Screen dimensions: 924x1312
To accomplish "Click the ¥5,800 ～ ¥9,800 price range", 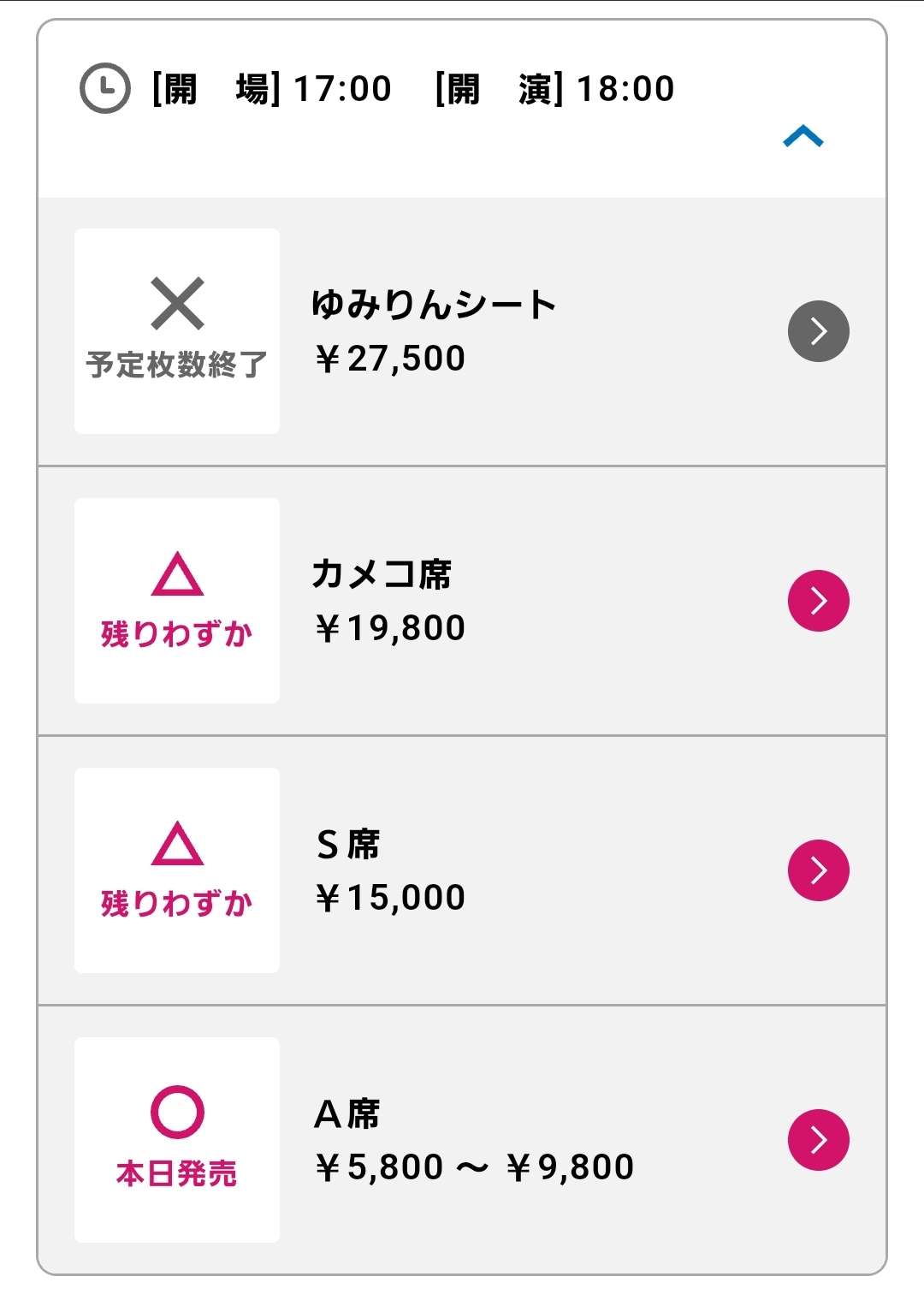I will point(474,1167).
